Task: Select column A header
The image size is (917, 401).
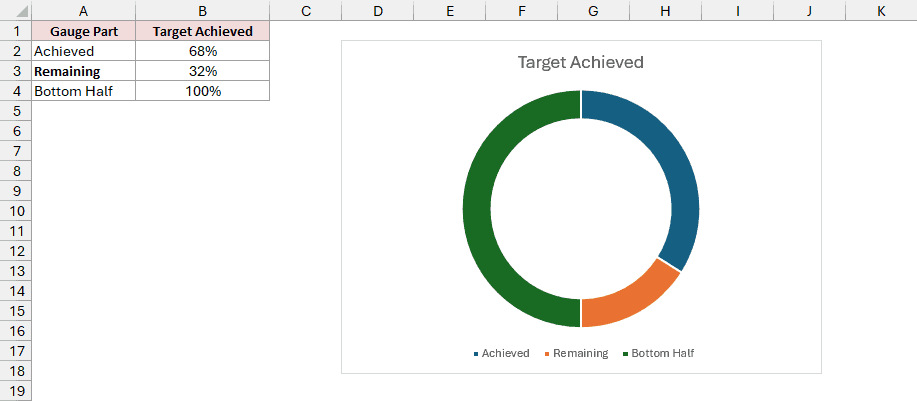Action: coord(84,11)
